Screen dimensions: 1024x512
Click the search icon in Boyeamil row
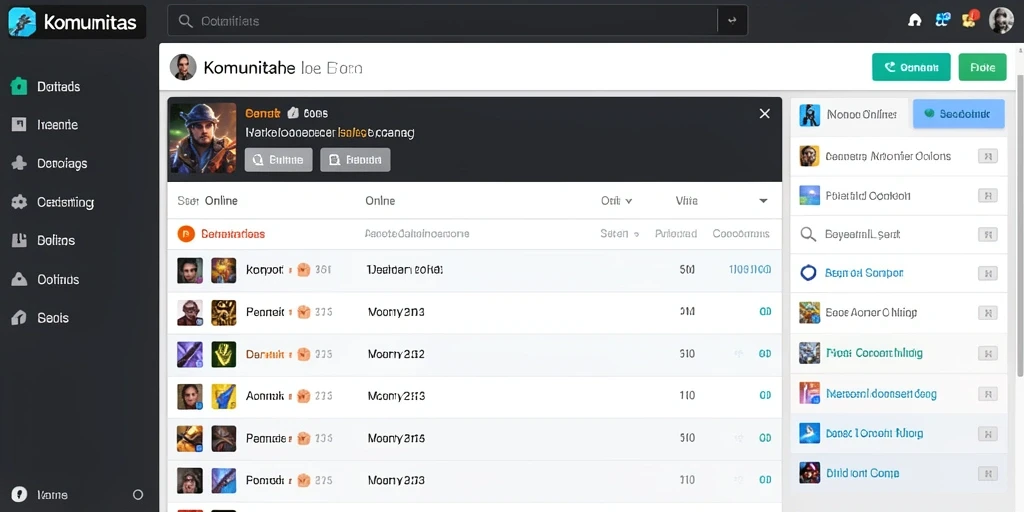click(808, 234)
